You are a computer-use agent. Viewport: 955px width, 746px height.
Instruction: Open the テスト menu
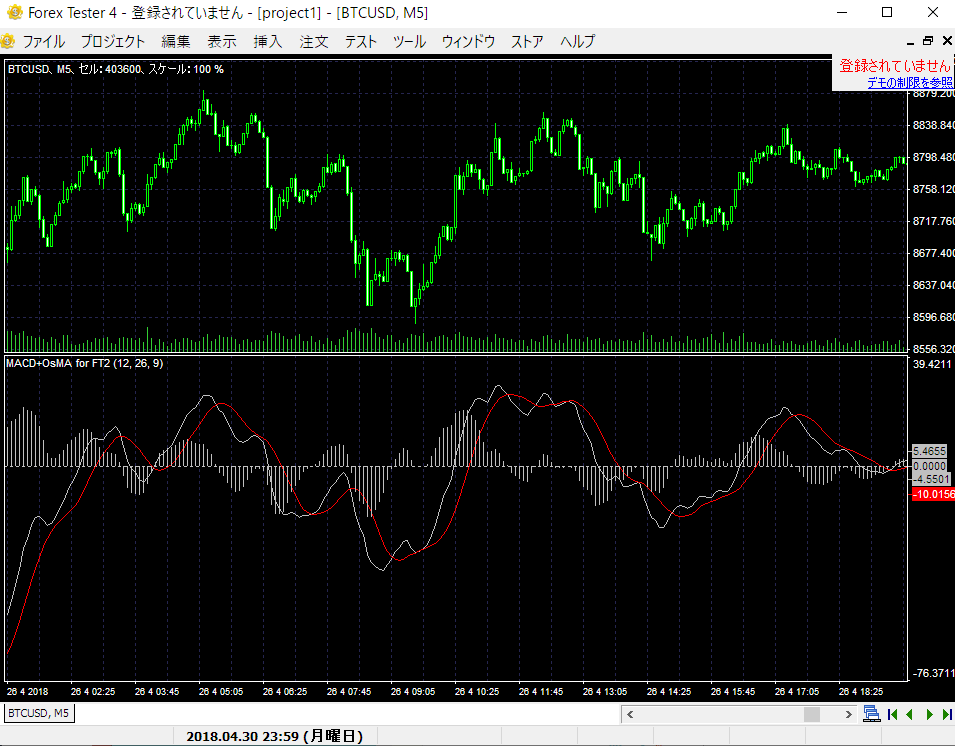[x=361, y=41]
